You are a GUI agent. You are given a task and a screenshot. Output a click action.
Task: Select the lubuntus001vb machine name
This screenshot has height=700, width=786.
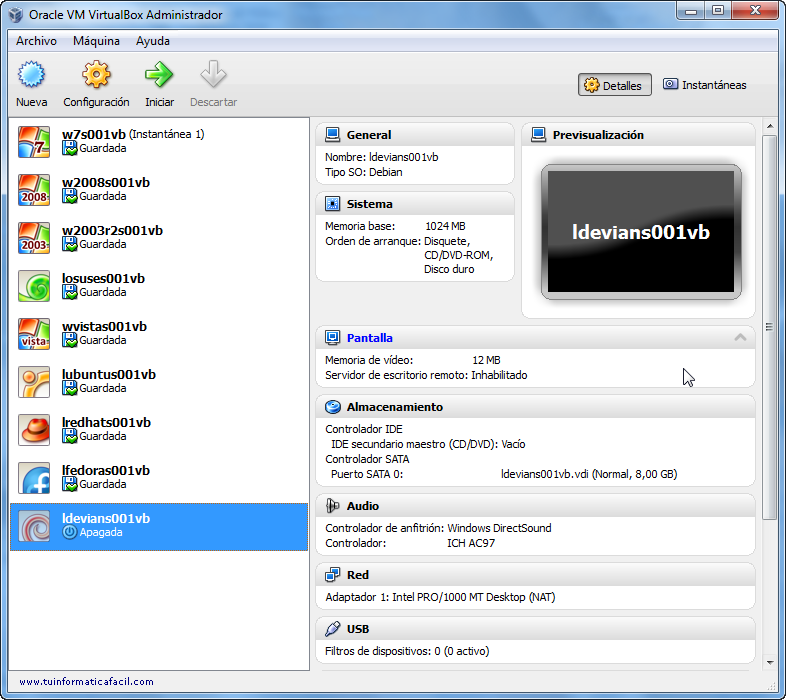109,375
